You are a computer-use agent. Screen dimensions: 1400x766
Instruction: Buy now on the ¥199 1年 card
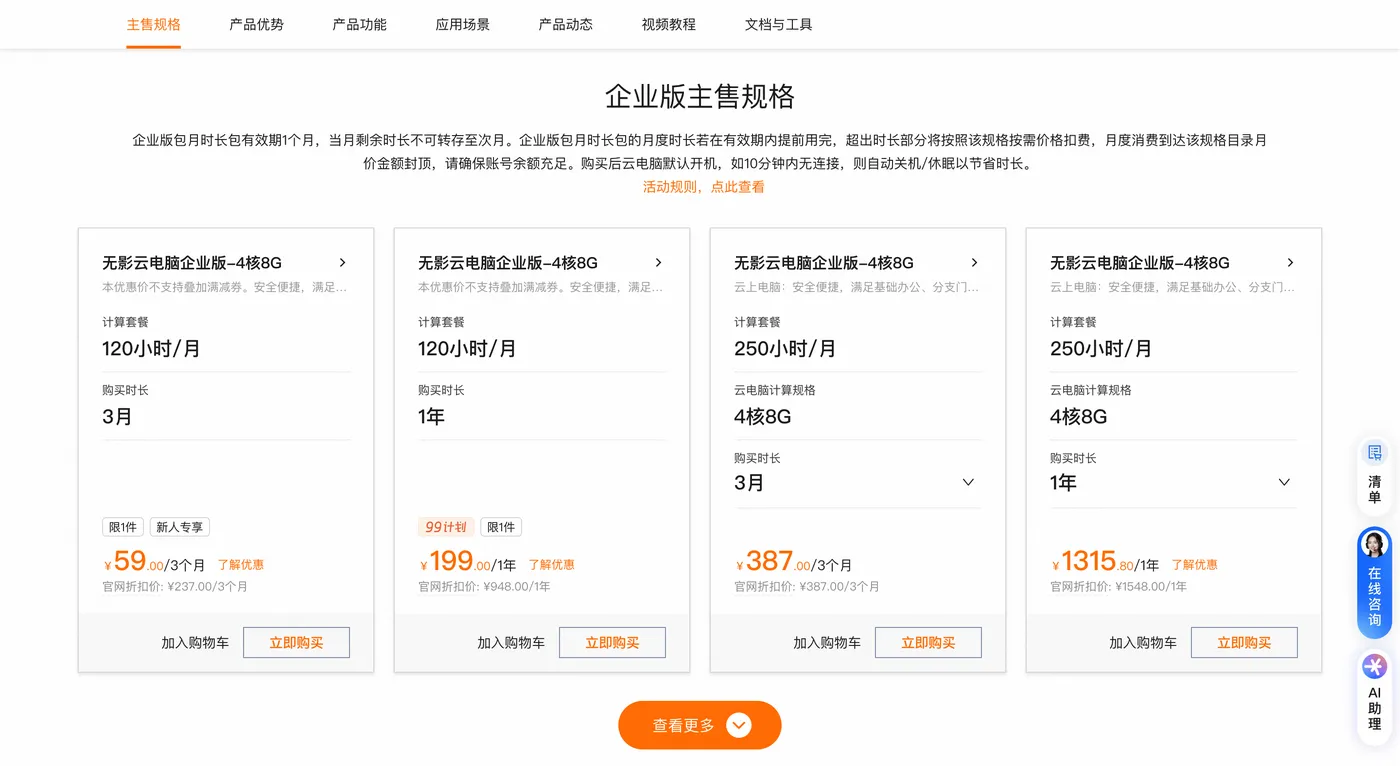click(x=612, y=643)
